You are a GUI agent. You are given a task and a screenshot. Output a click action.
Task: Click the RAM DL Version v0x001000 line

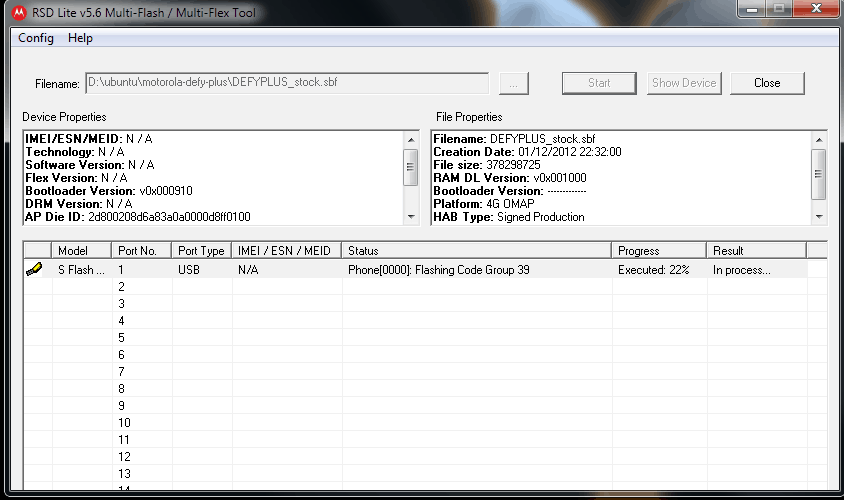coord(510,178)
